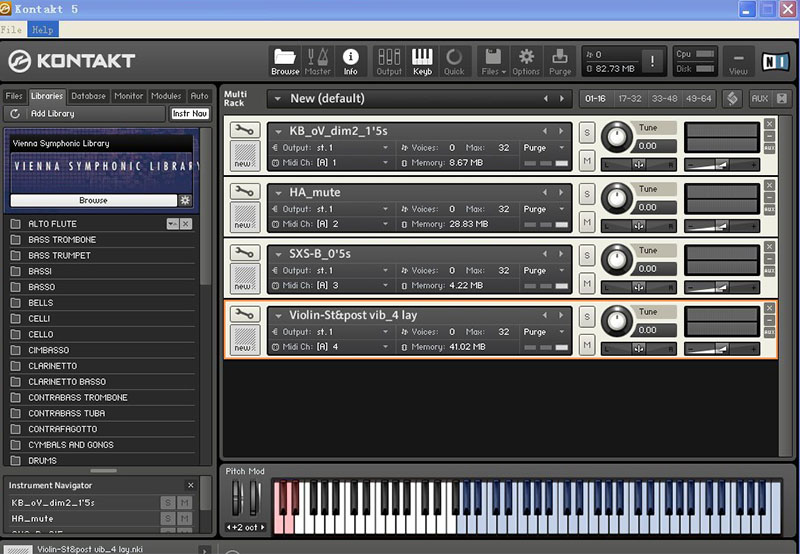This screenshot has width=800, height=554.
Task: Remove KB_oV_dim2_1'5s instrument from rack
Action: (769, 124)
